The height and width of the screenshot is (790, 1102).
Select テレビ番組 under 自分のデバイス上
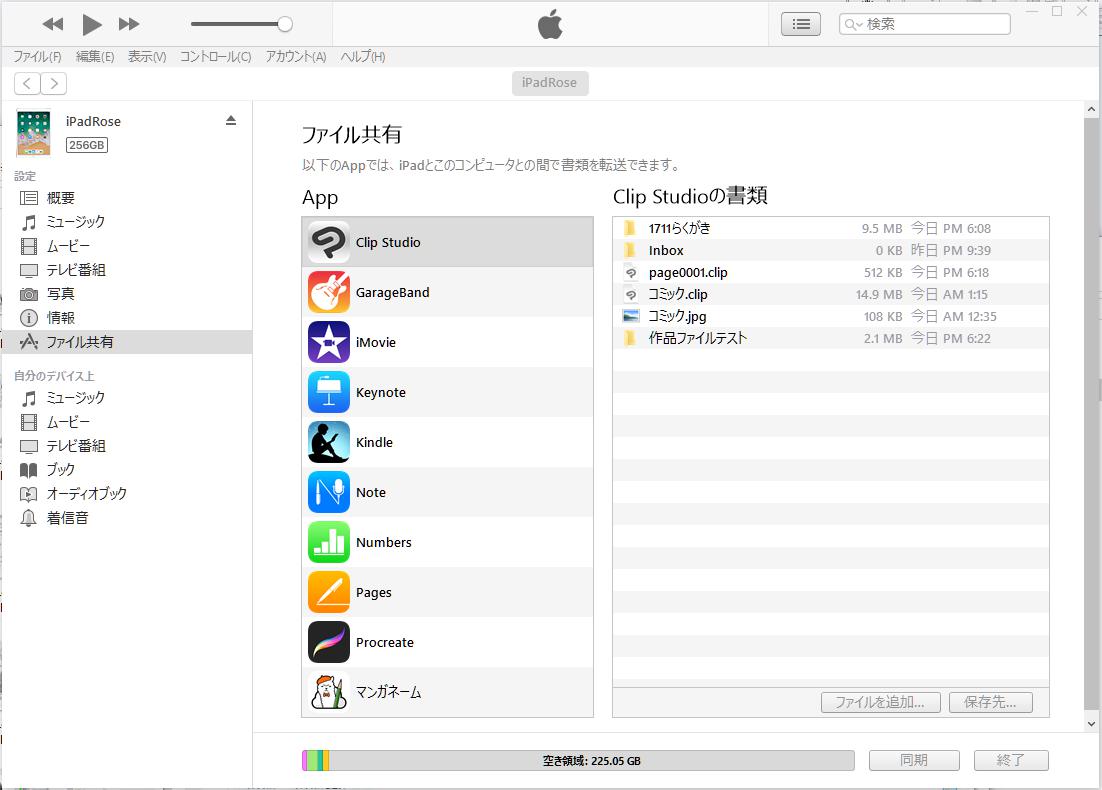127,446
